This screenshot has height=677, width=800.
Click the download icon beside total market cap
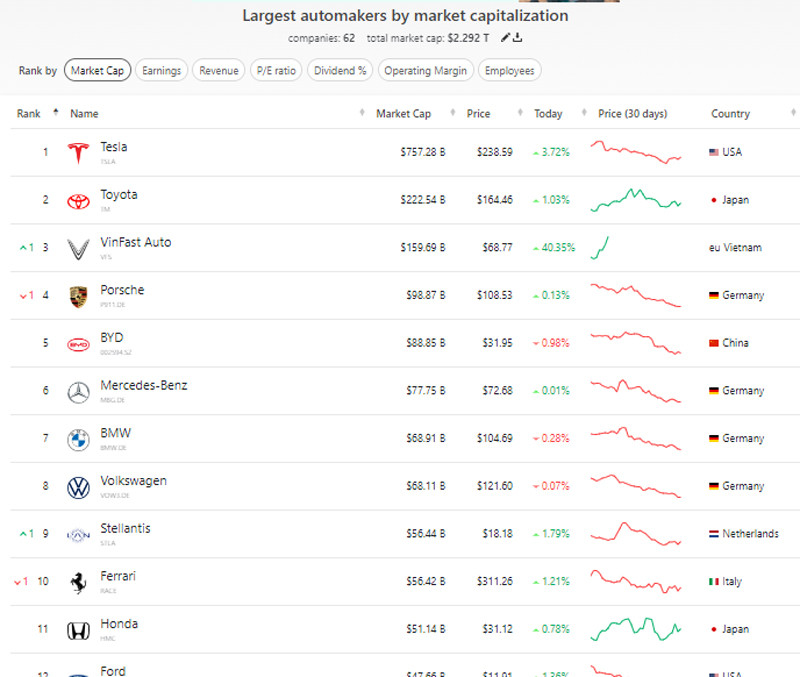pos(518,38)
